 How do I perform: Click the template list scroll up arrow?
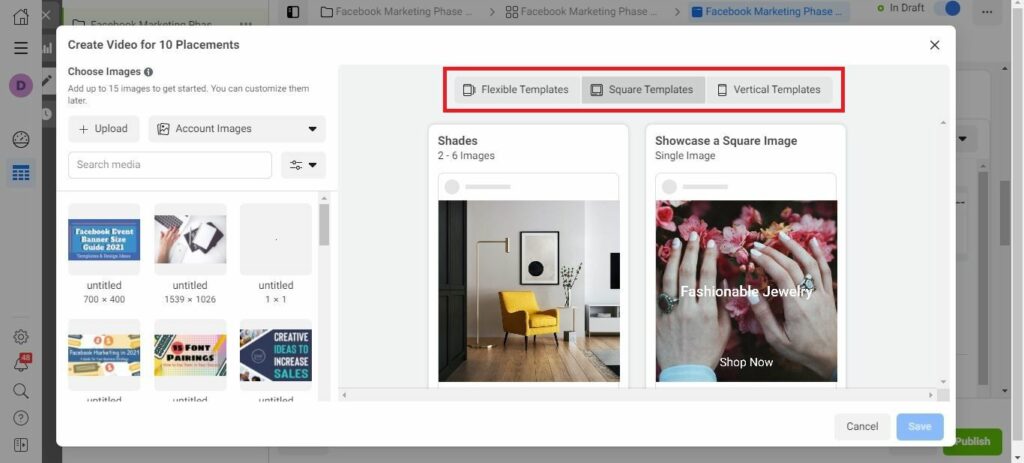(942, 123)
